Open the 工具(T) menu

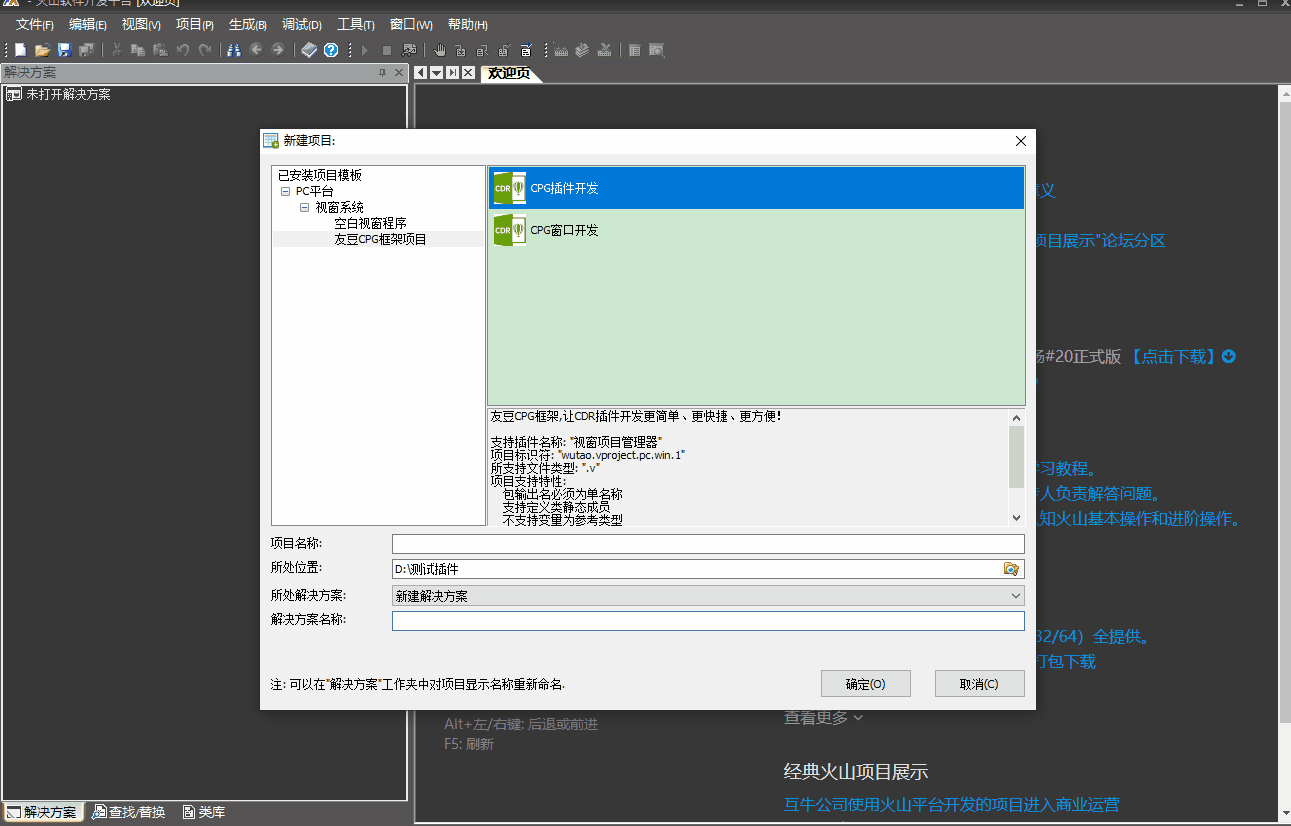pos(355,24)
